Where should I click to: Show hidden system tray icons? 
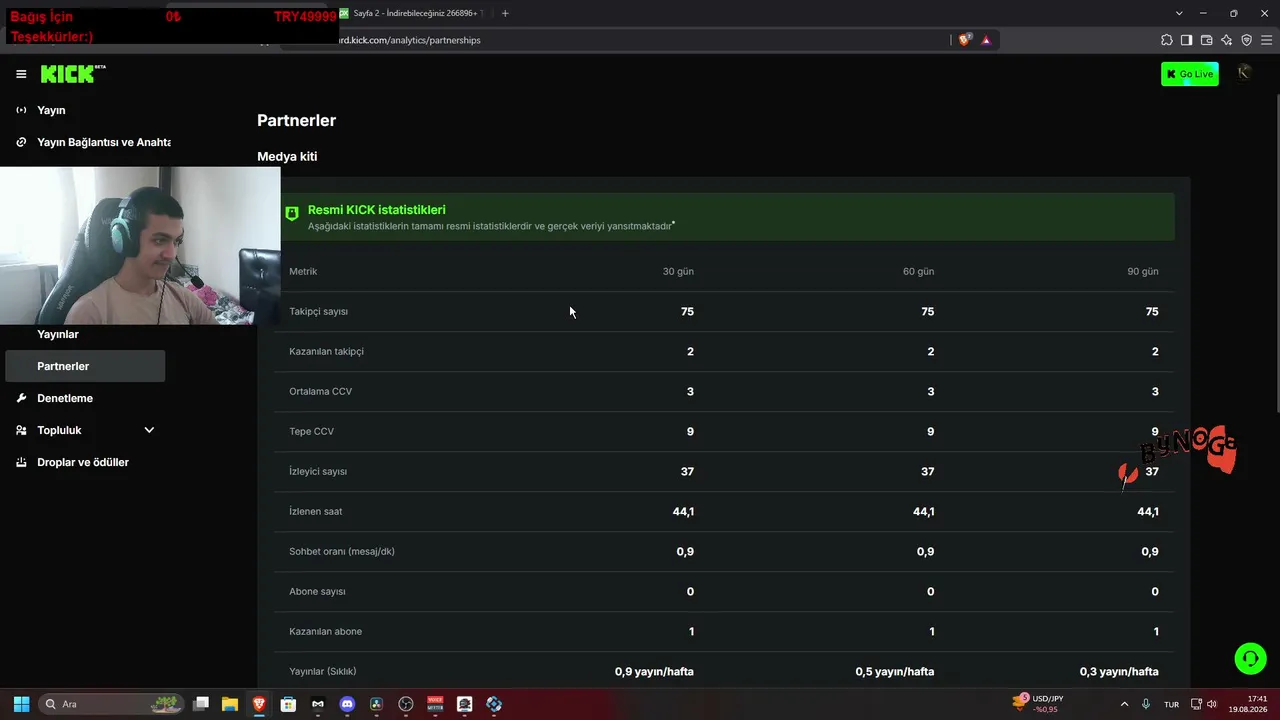[1124, 704]
